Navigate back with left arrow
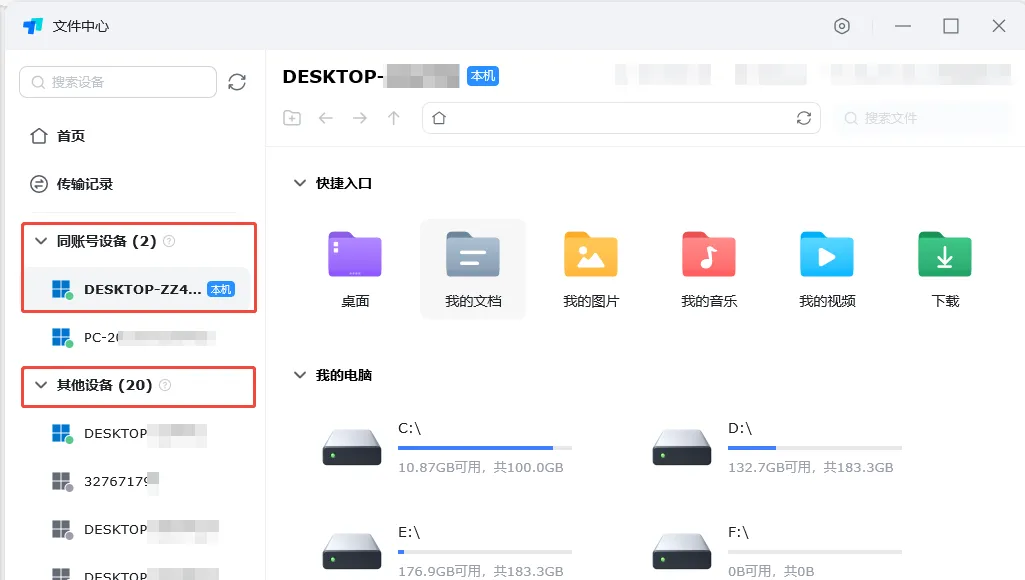 click(326, 118)
